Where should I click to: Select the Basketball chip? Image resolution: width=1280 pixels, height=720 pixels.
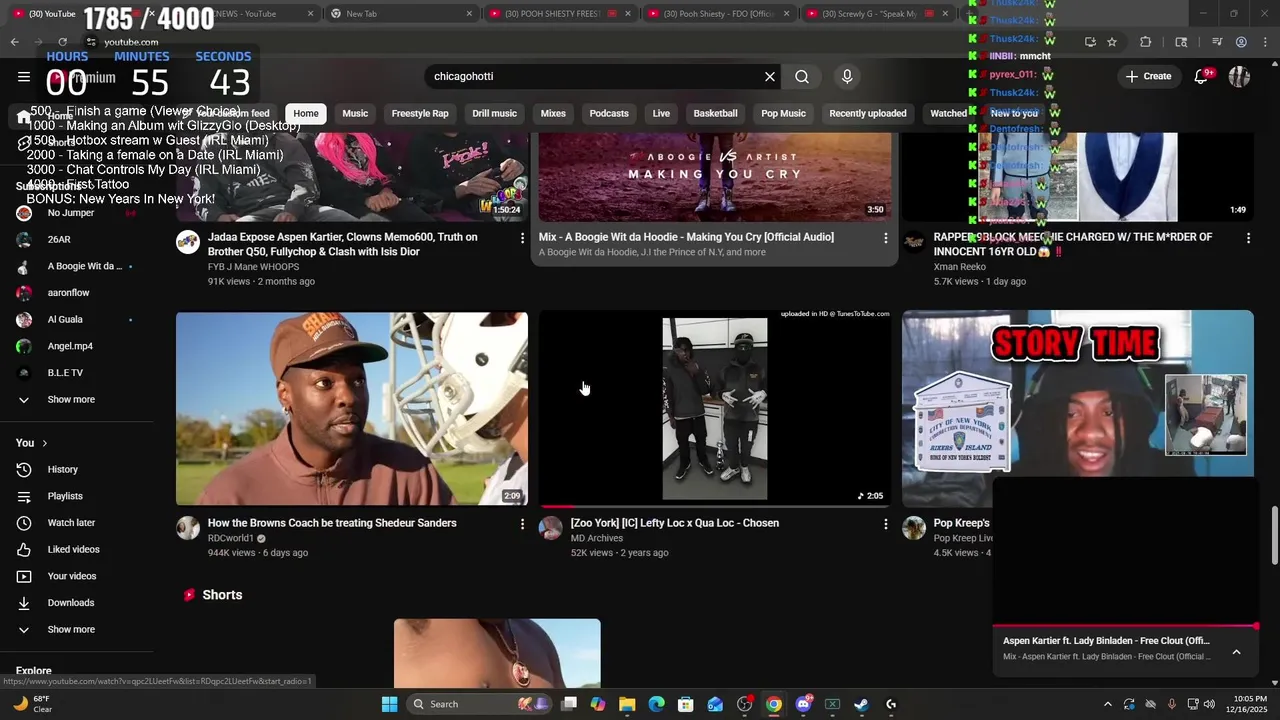tap(715, 114)
